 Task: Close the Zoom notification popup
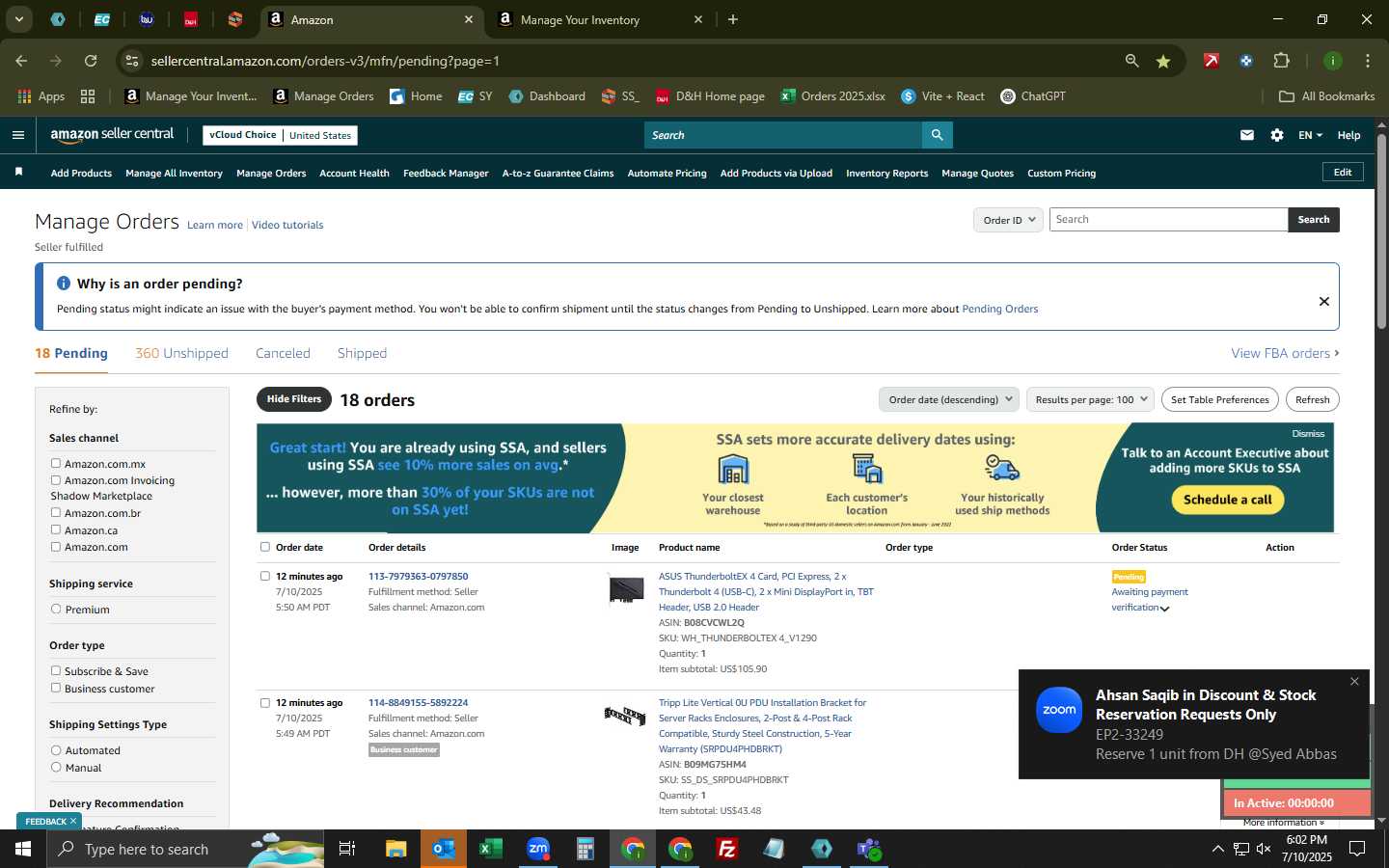click(1354, 681)
